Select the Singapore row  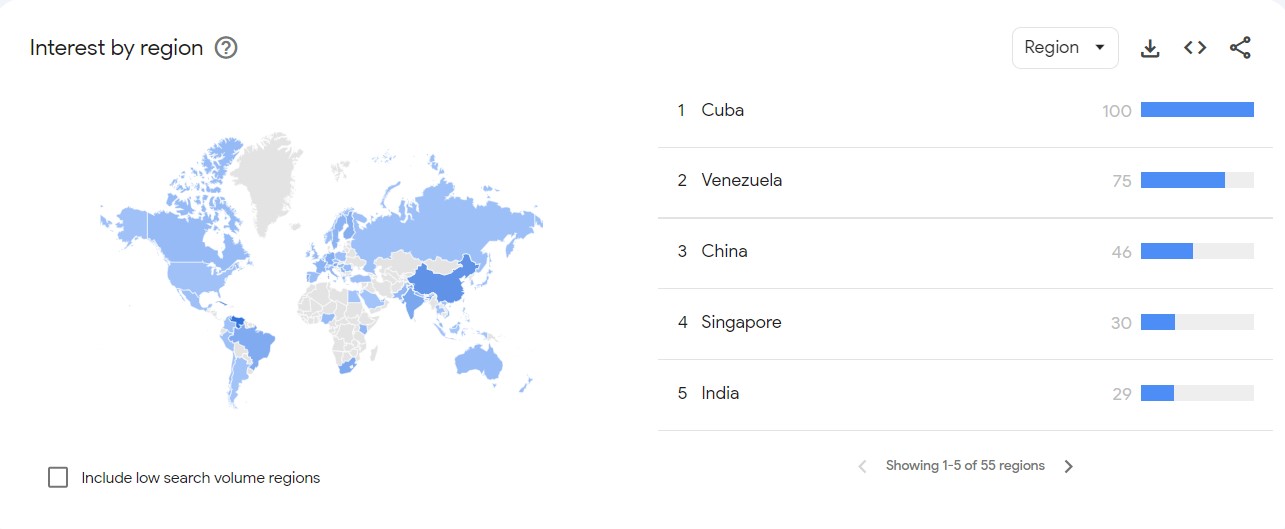point(741,323)
